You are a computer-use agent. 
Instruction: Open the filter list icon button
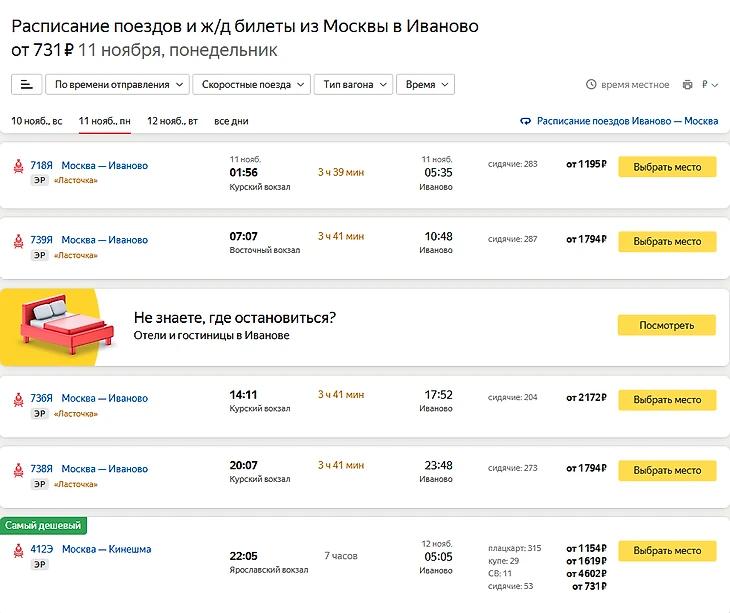click(x=26, y=85)
